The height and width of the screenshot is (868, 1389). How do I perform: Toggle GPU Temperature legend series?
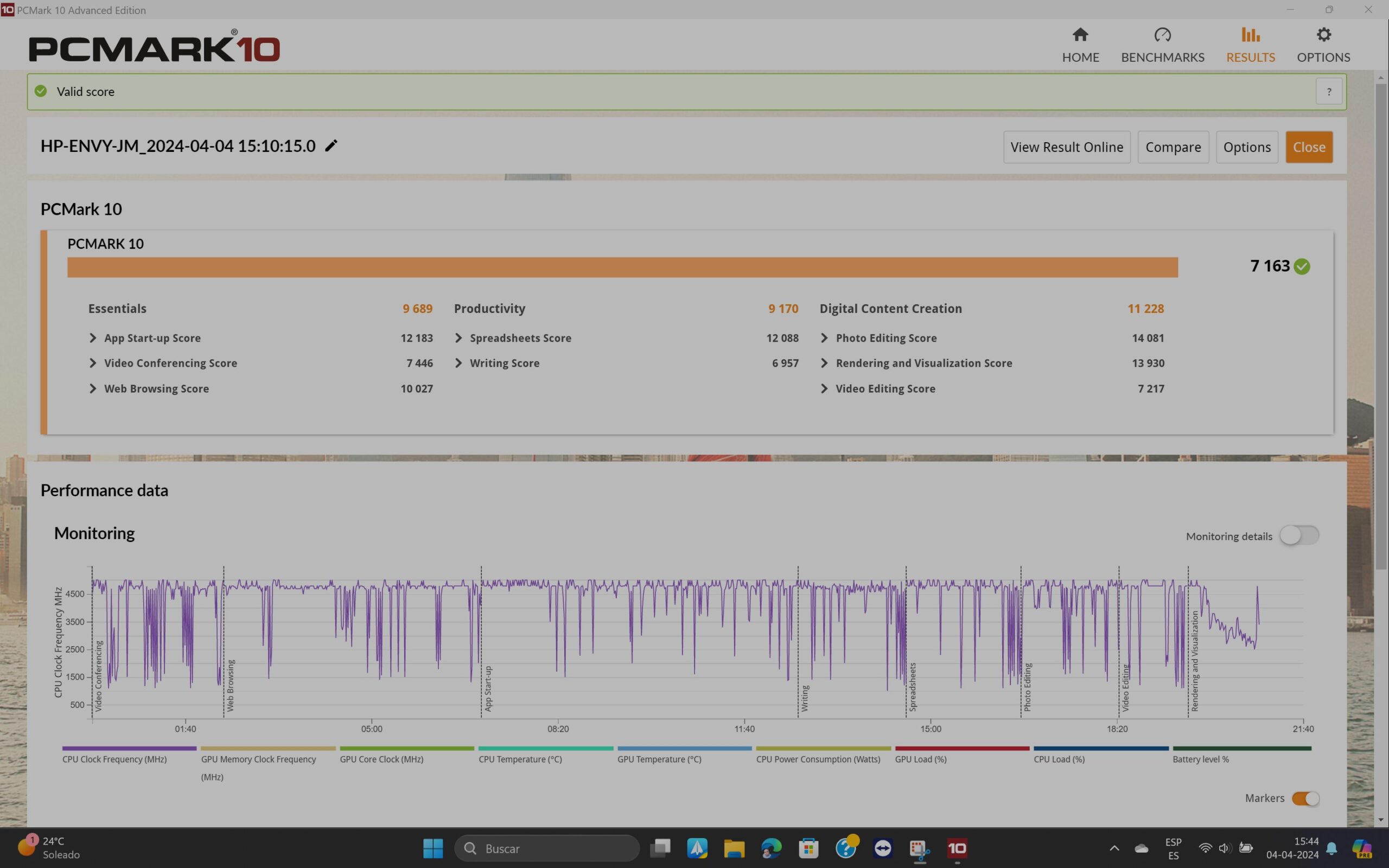point(684,756)
